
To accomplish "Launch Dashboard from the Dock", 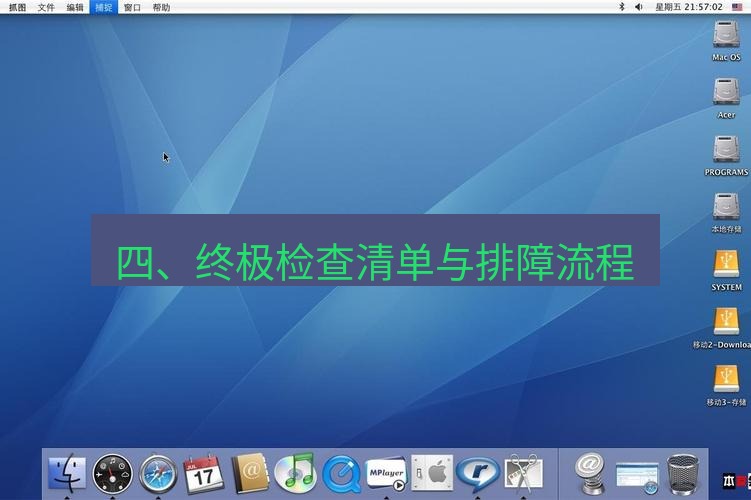I will click(112, 474).
